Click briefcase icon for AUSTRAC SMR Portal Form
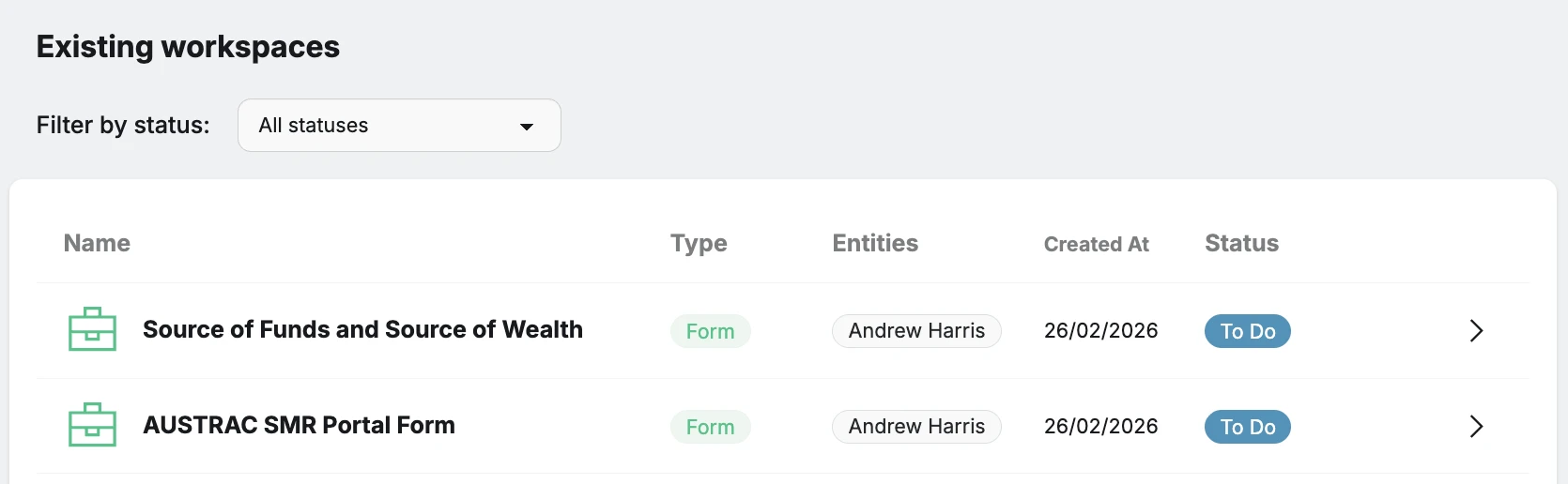Image resolution: width=1568 pixels, height=484 pixels. 92,425
